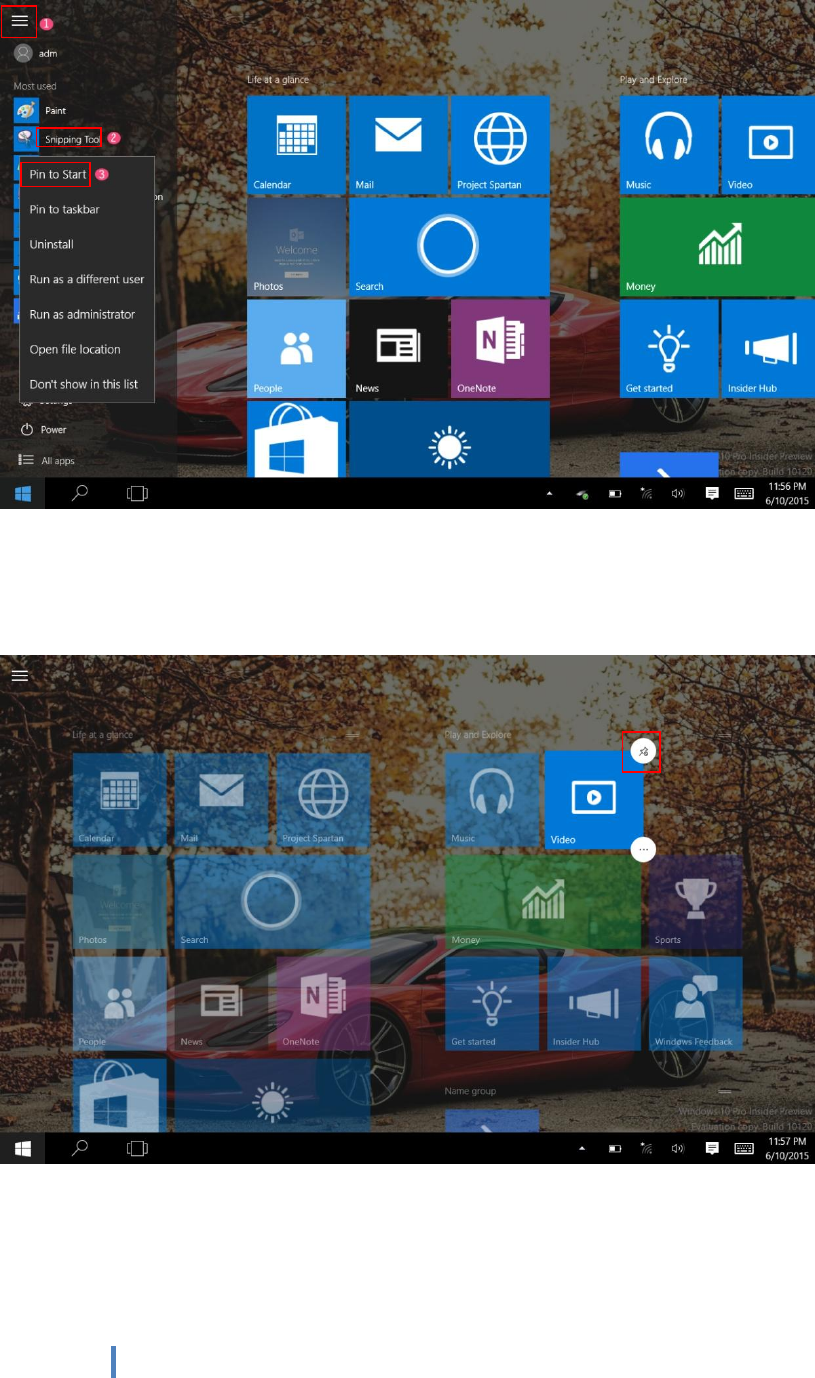The width and height of the screenshot is (815, 1378).
Task: Open the Power options in Start menu
Action: (43, 429)
